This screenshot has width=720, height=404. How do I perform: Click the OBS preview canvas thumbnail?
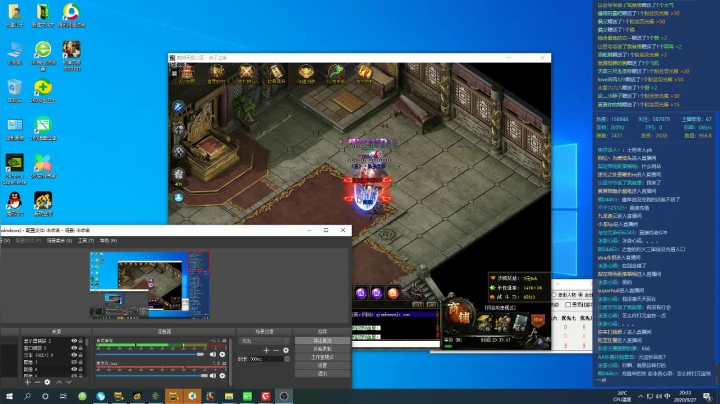(x=150, y=285)
